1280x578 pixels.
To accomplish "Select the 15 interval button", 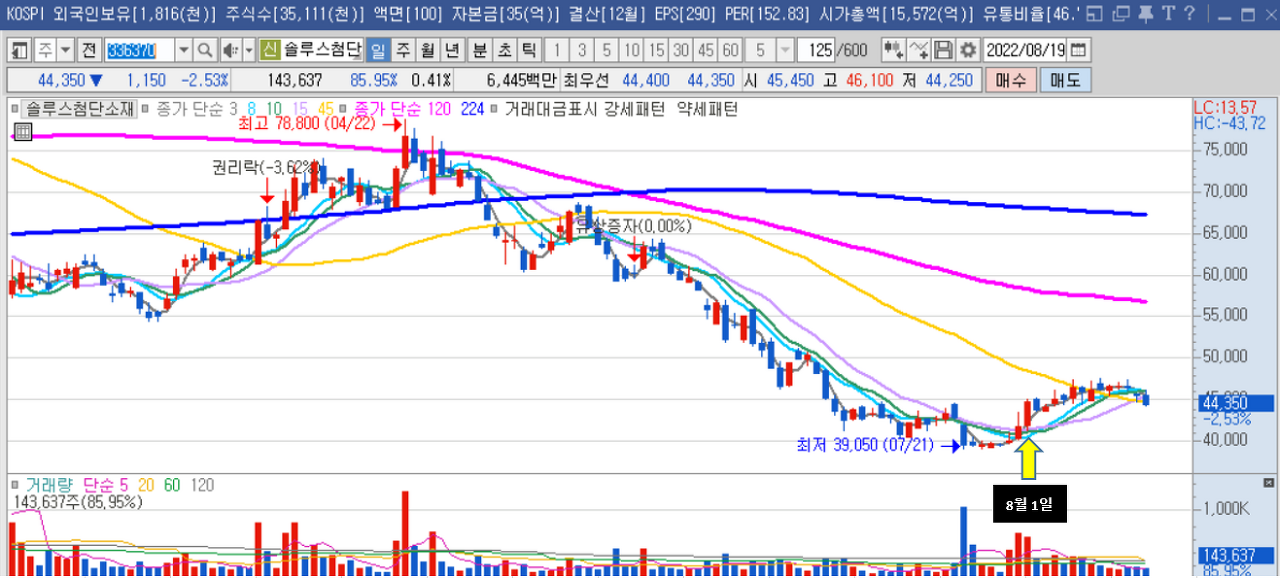I will (656, 50).
